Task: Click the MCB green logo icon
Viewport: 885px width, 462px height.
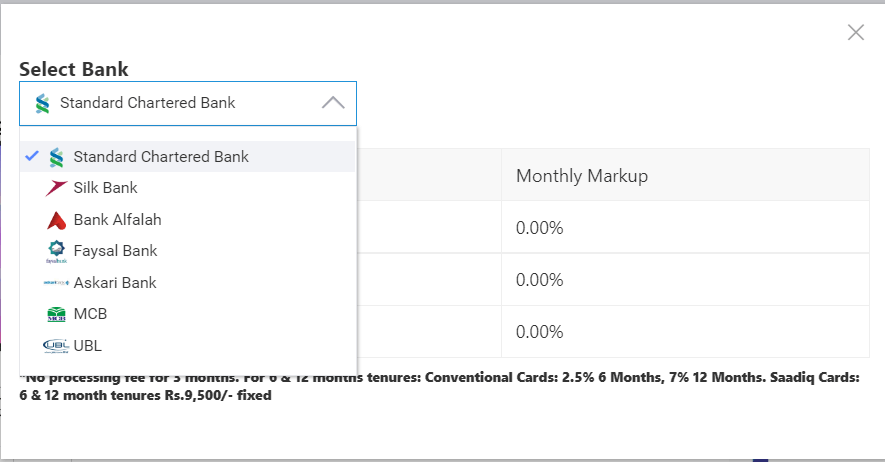Action: (56, 314)
